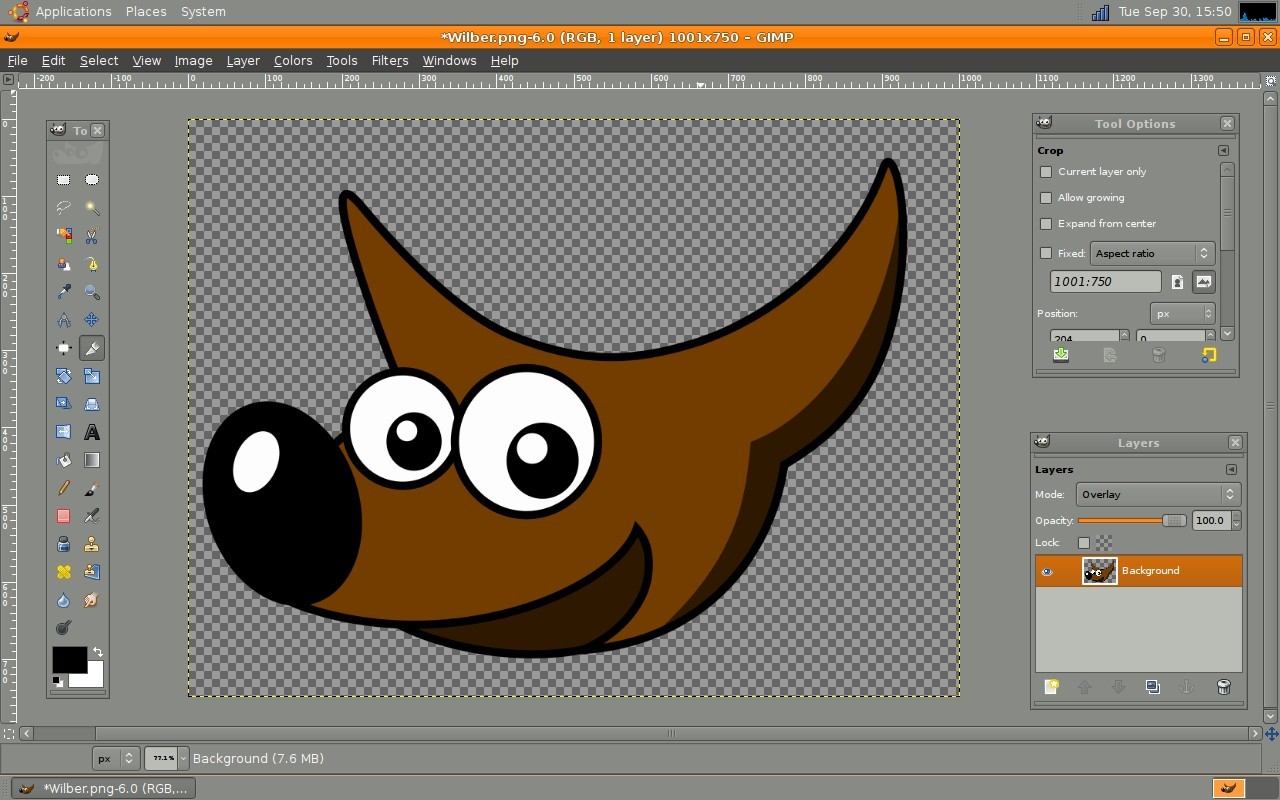Open the px unit dropdown in status bar
This screenshot has height=800, width=1280.
coord(115,758)
